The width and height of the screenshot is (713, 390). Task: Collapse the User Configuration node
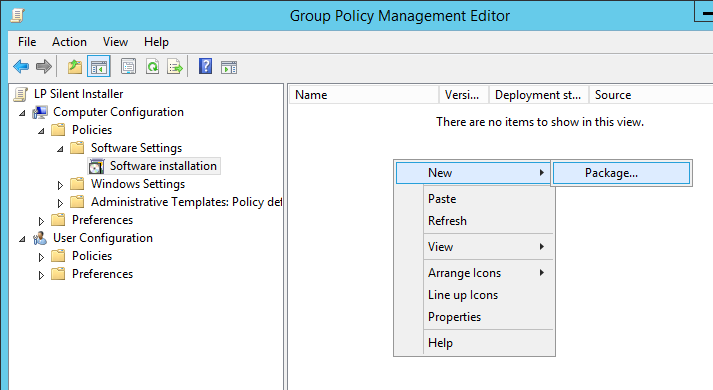coord(22,239)
